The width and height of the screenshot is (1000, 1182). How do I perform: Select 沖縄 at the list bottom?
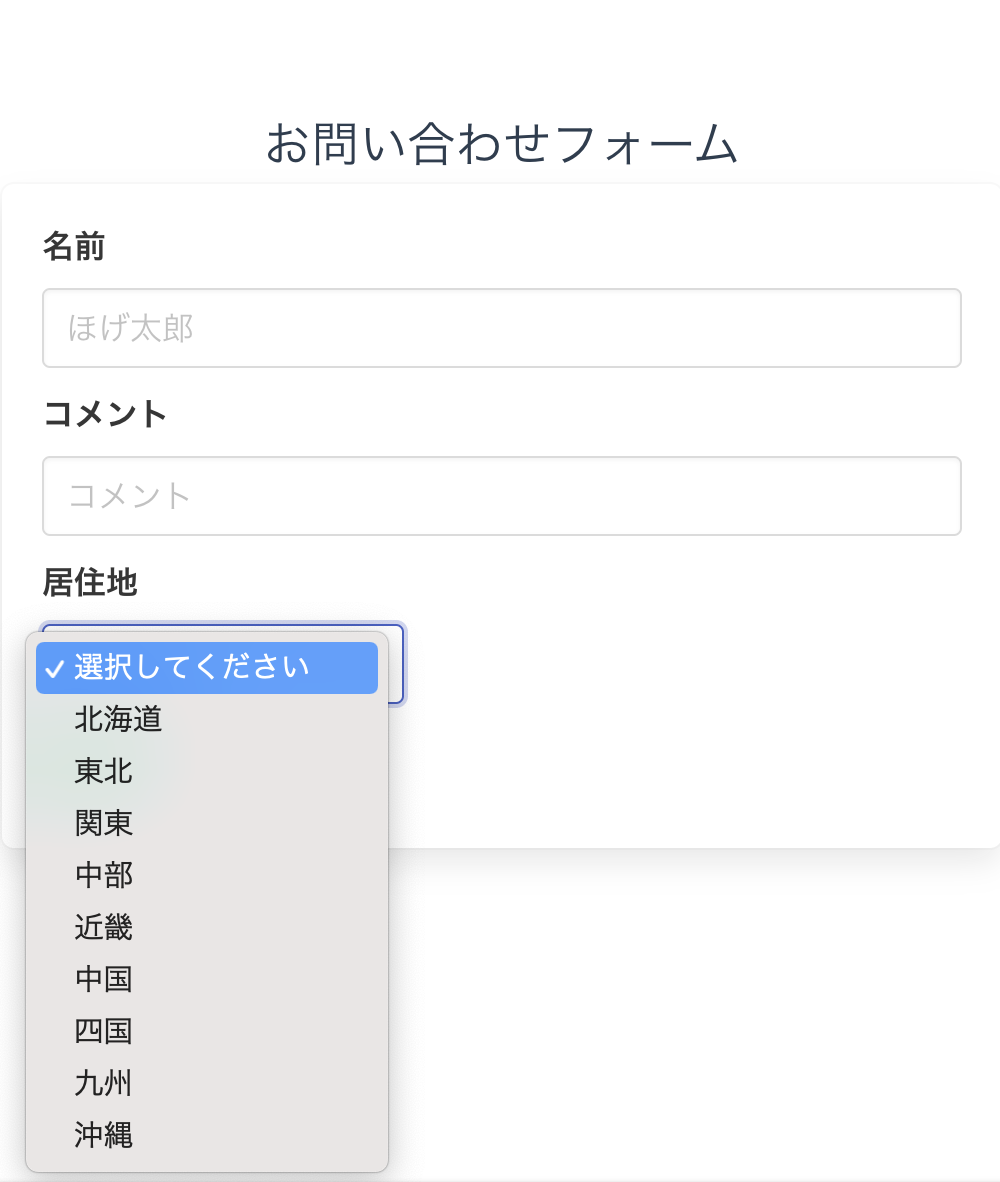coord(104,1135)
